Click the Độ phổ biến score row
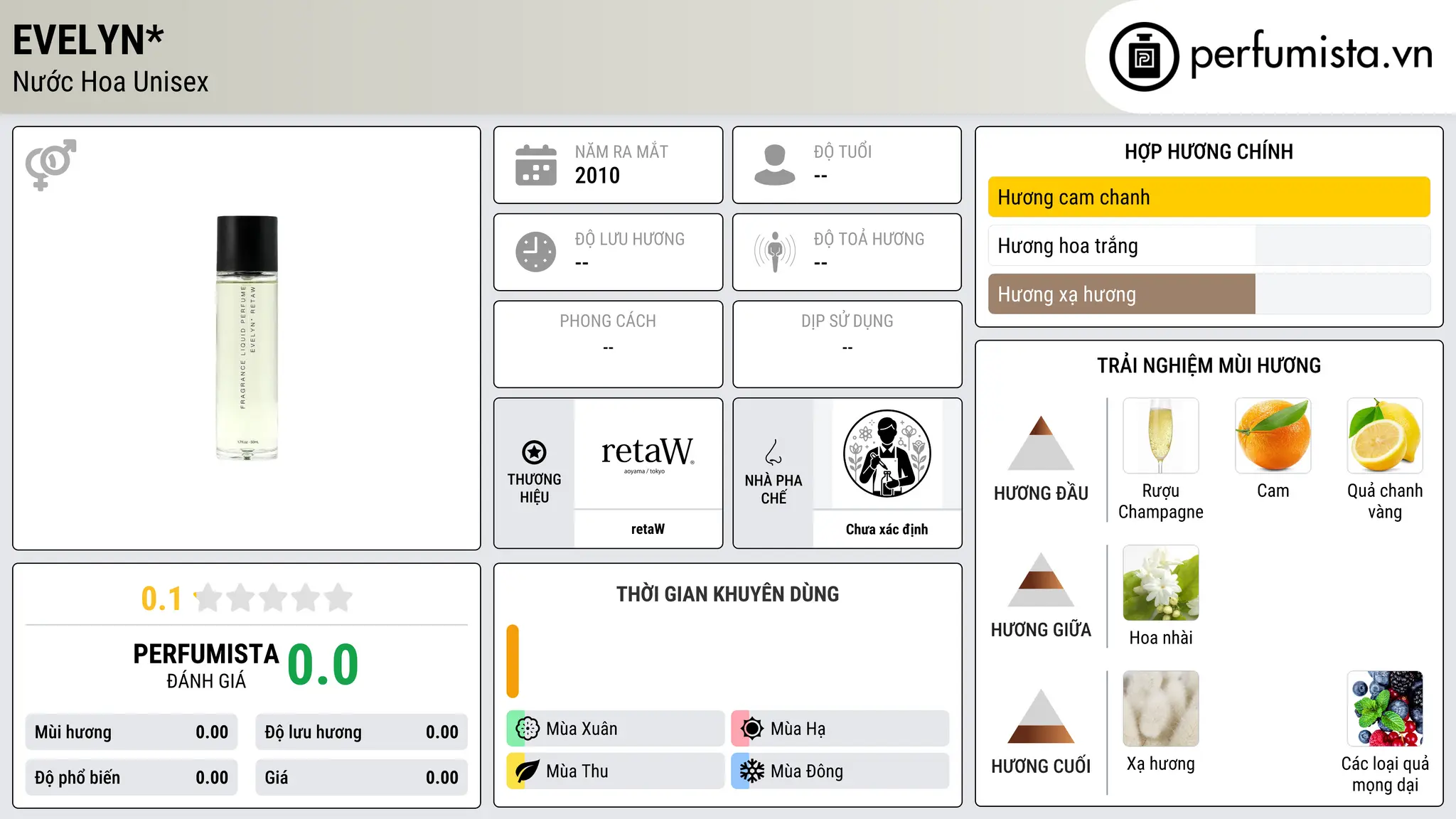The image size is (1456, 819). click(132, 778)
